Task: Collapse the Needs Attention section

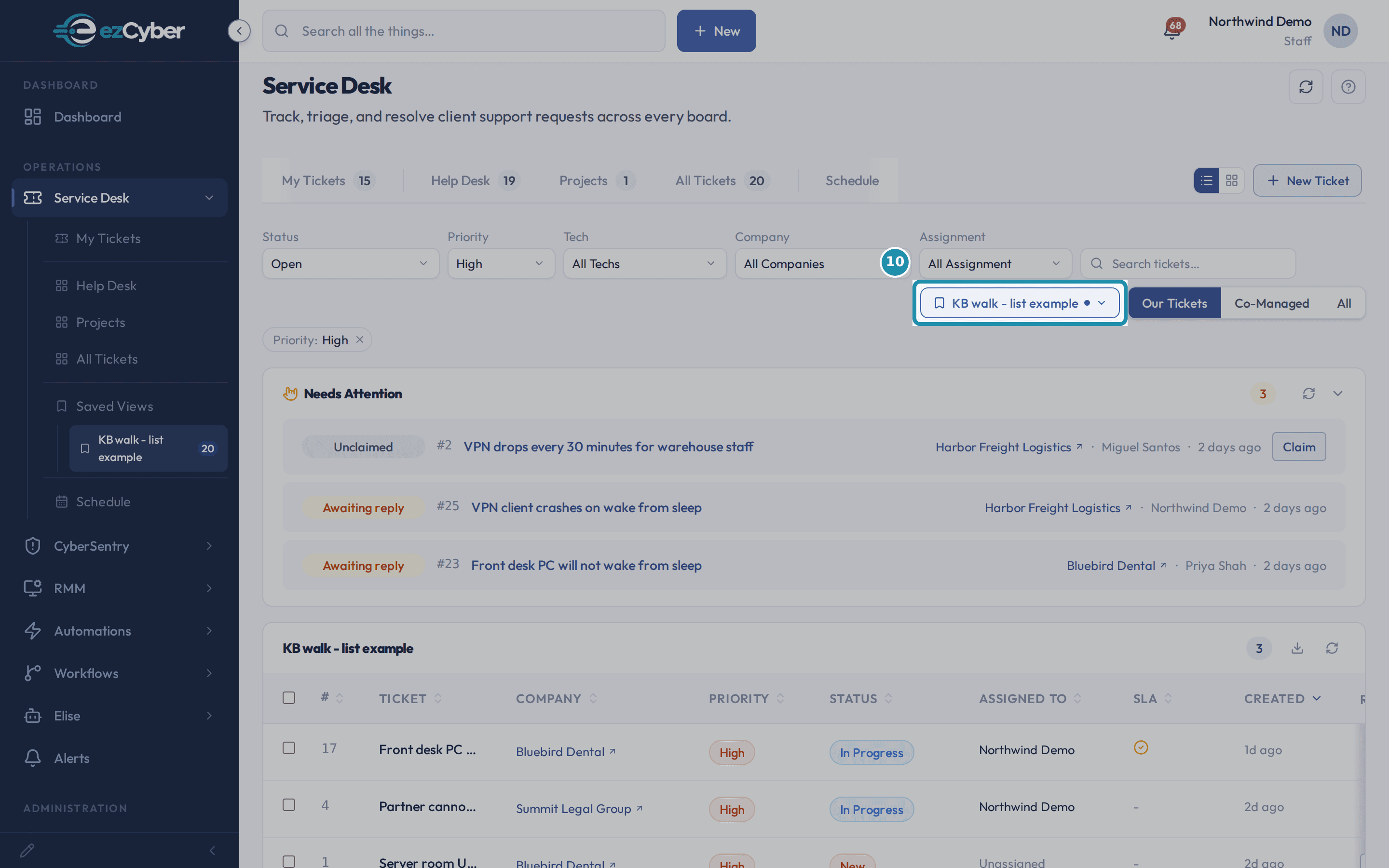Action: [x=1338, y=394]
